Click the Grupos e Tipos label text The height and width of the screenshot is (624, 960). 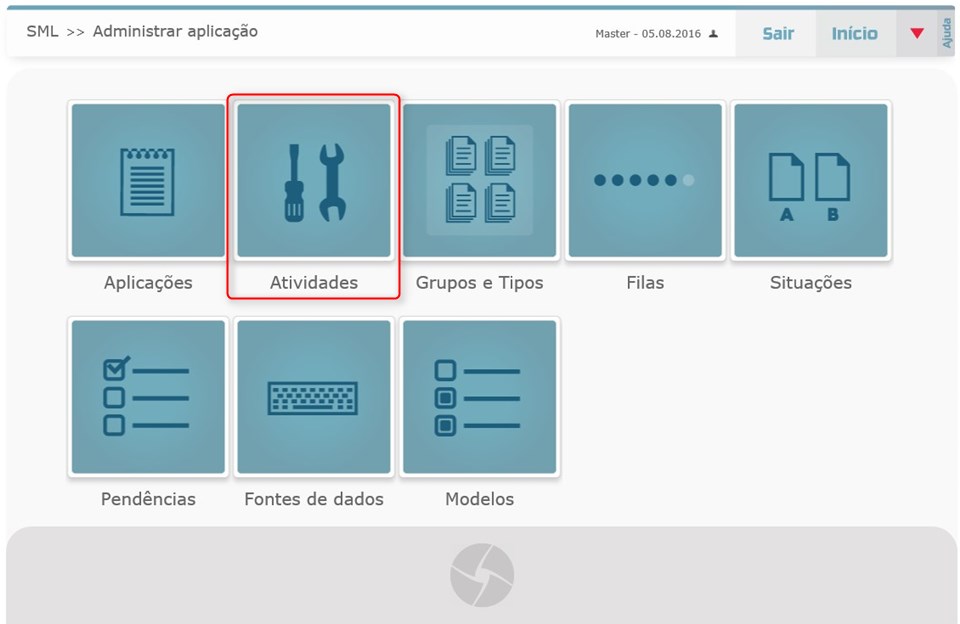click(478, 282)
